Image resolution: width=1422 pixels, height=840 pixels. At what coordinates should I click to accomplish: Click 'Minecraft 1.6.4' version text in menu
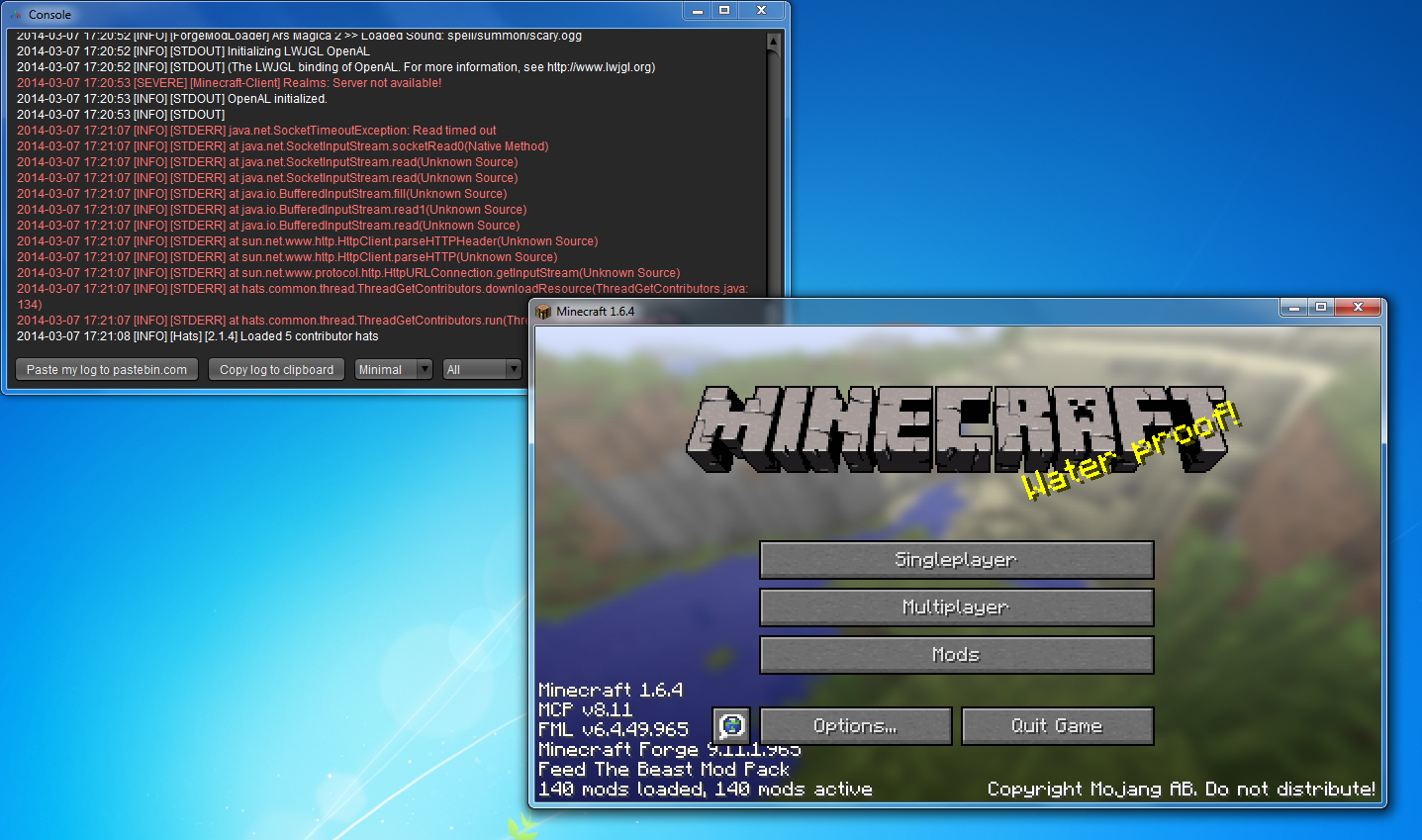(611, 691)
